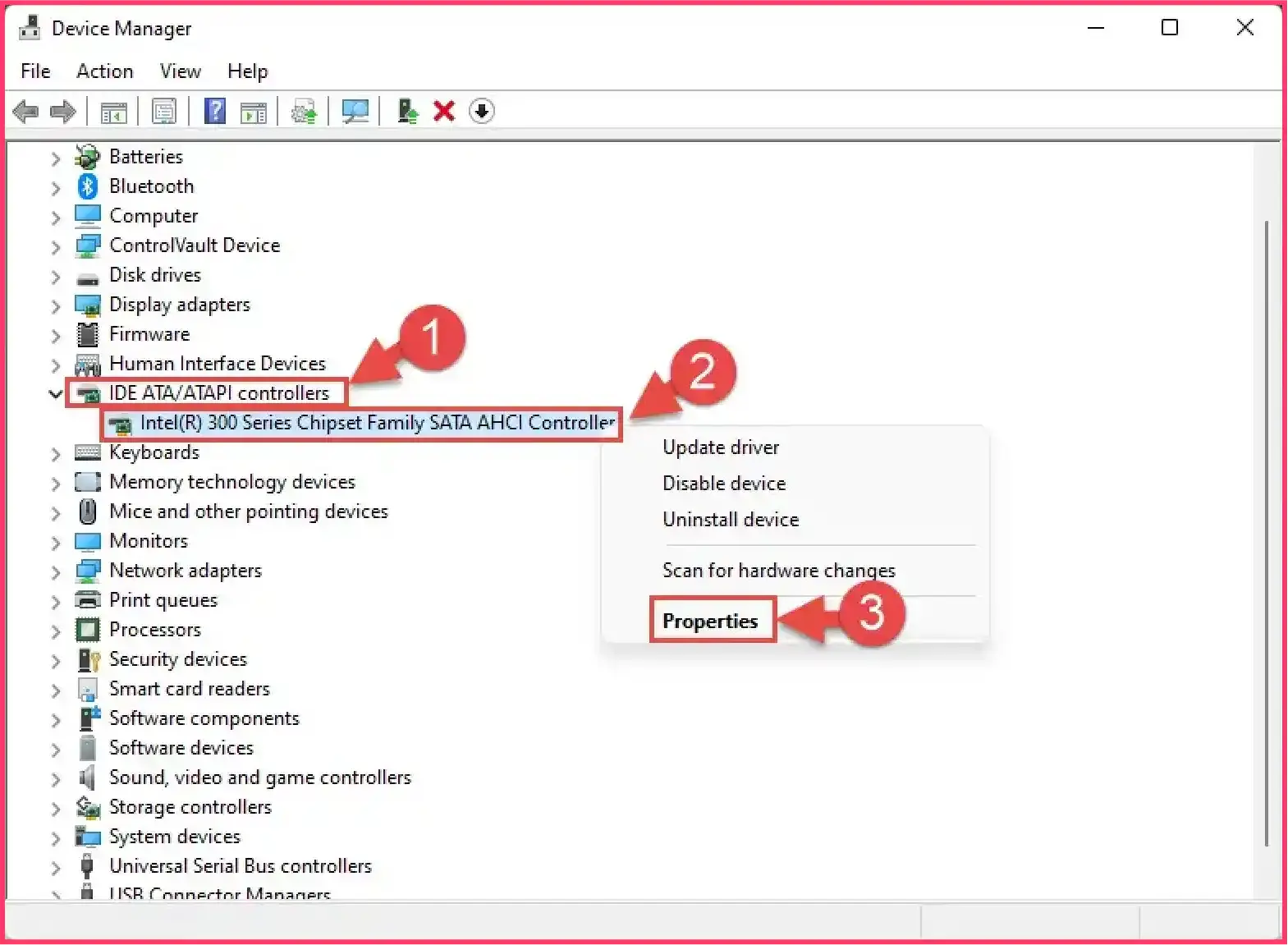Expand the Smart card readers node
The width and height of the screenshot is (1288, 945).
point(55,690)
